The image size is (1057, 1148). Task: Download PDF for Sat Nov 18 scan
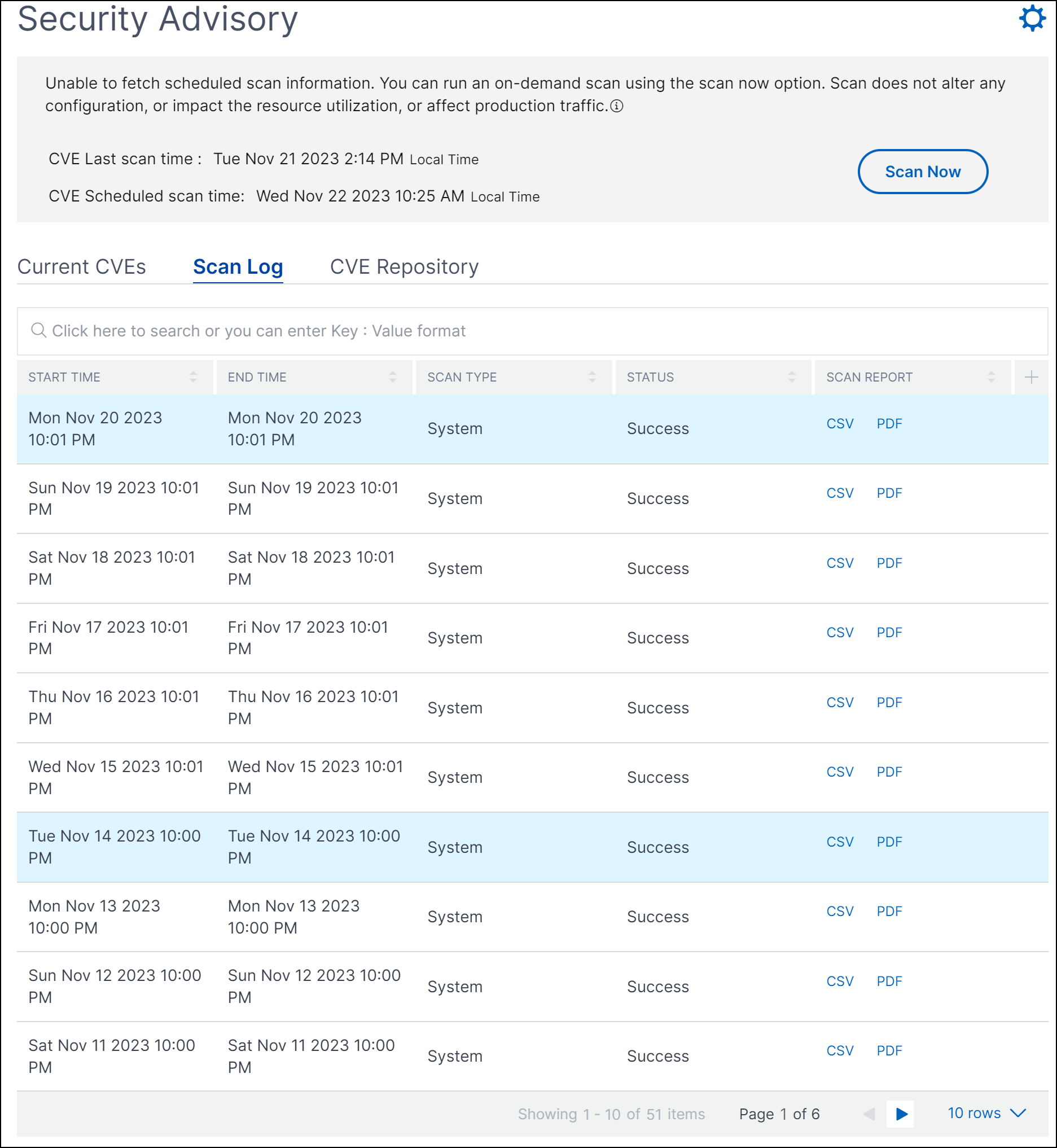click(x=889, y=563)
